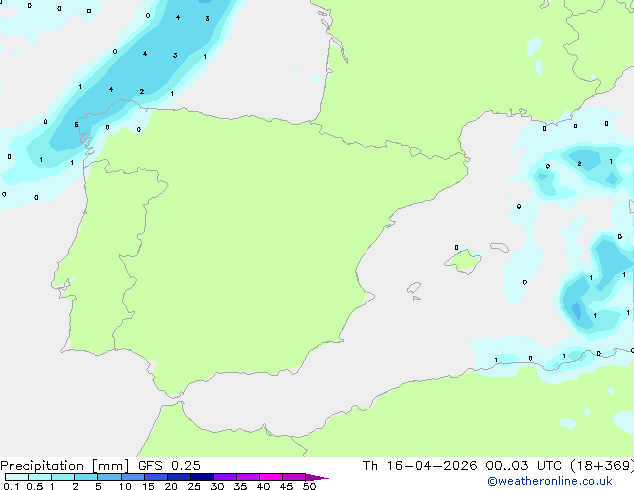This screenshot has width=634, height=490.
Task: Click the 0.1–0.5 mm legend color swatch
Action: [x=17, y=477]
